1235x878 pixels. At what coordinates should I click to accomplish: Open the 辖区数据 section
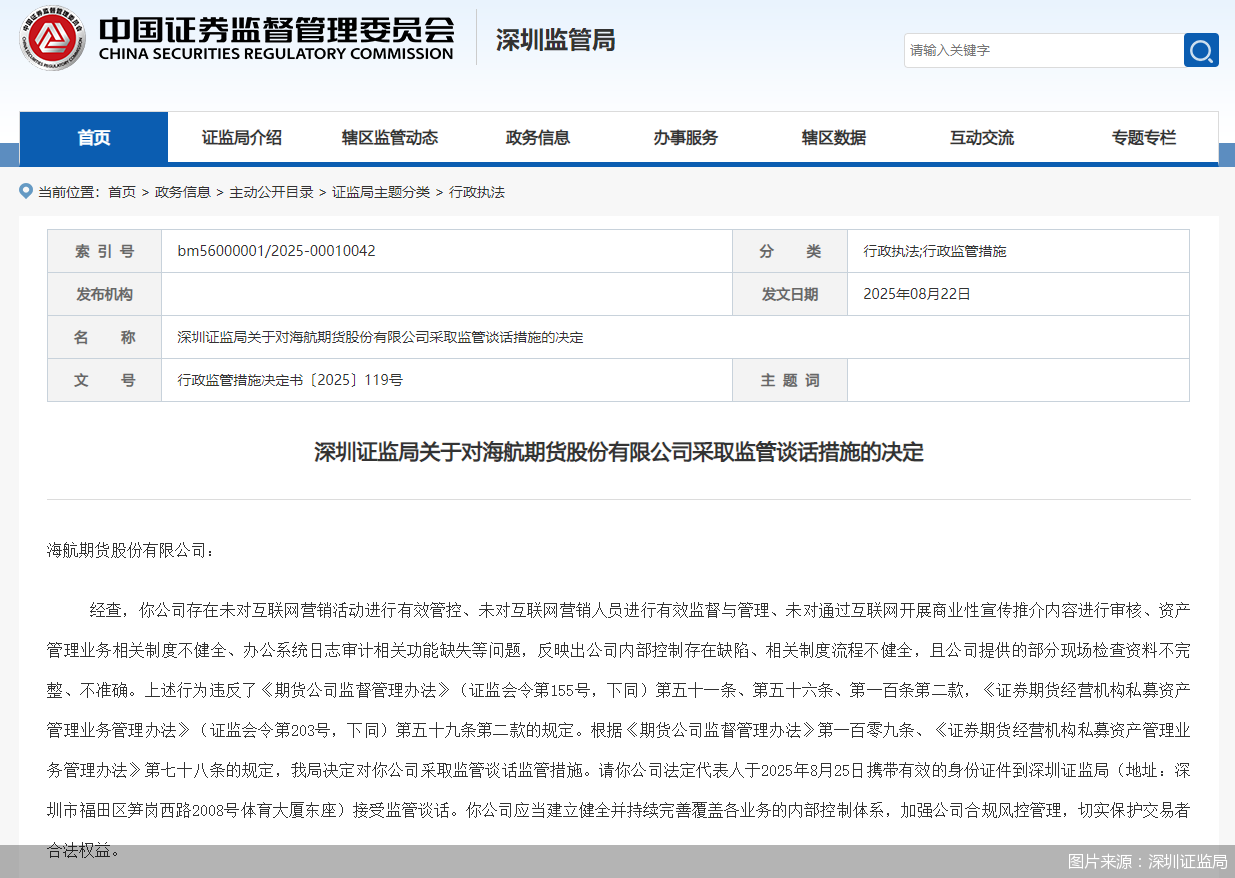(833, 137)
